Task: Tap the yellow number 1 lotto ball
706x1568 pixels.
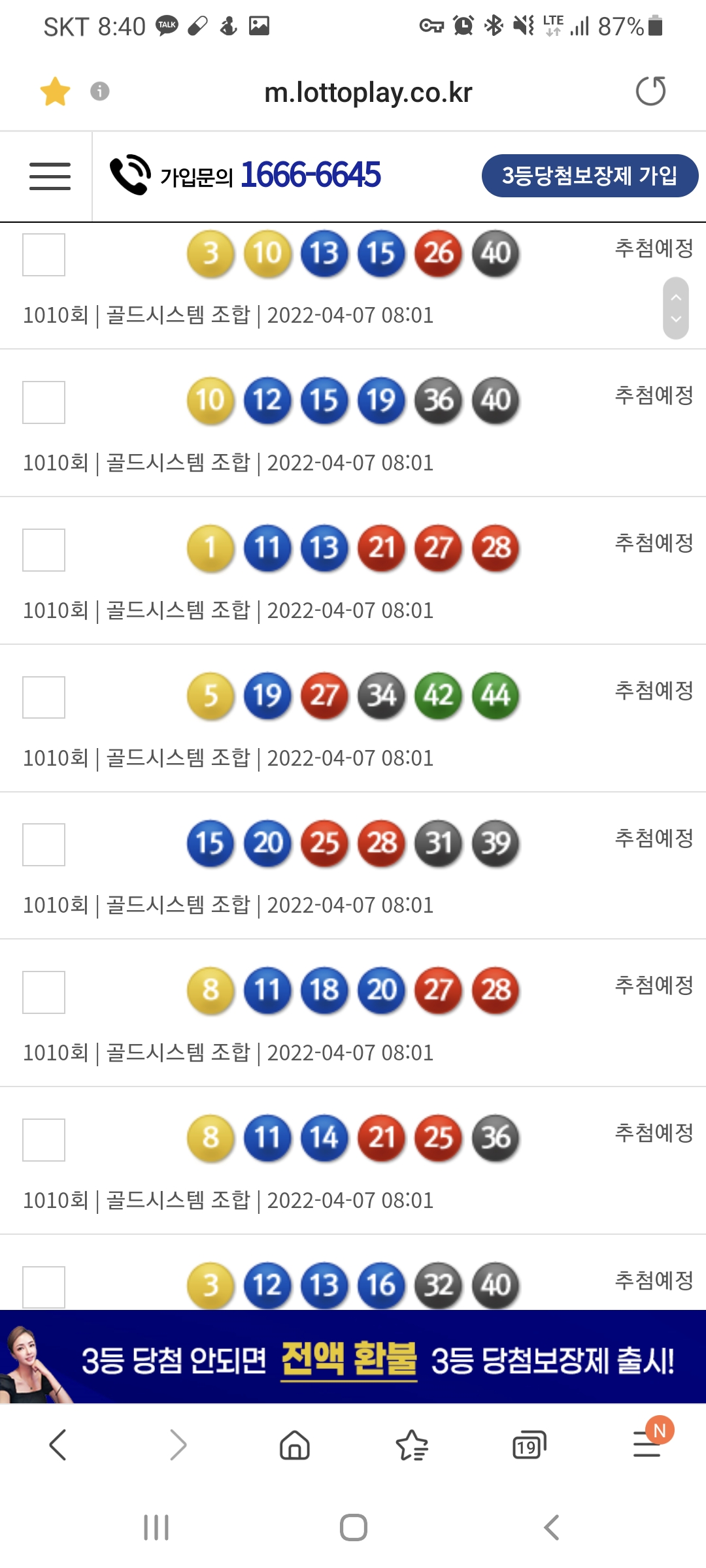Action: point(210,548)
